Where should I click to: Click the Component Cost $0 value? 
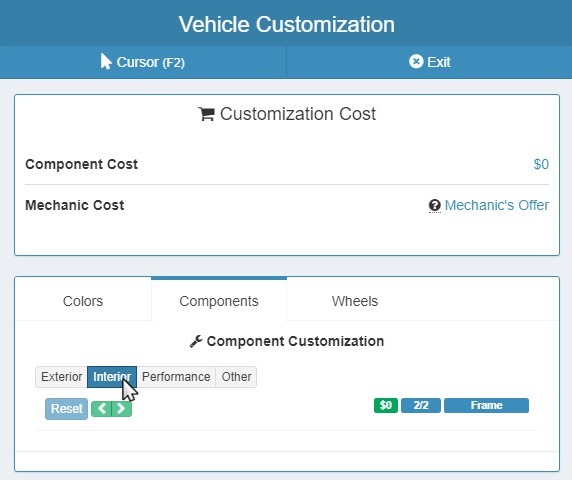pyautogui.click(x=541, y=164)
